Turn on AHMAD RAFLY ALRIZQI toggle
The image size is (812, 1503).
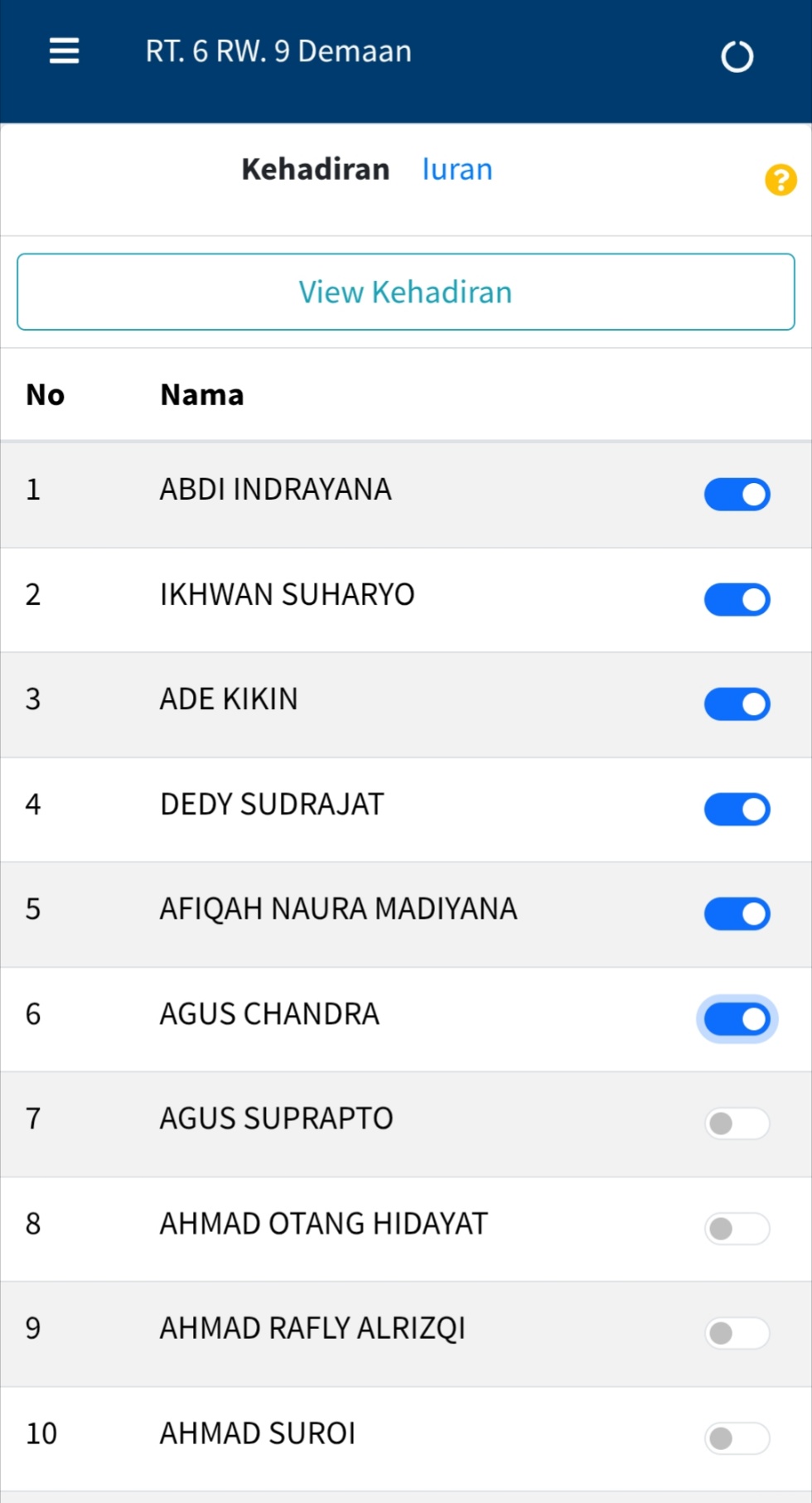[737, 1332]
